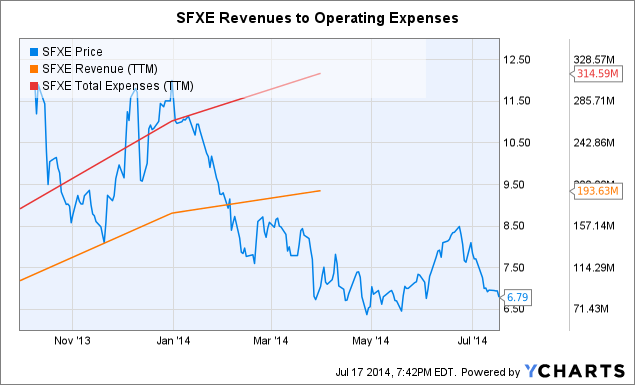Click the 'Mar '14' x-axis label
Image resolution: width=635 pixels, height=385 pixels.
pyautogui.click(x=271, y=341)
